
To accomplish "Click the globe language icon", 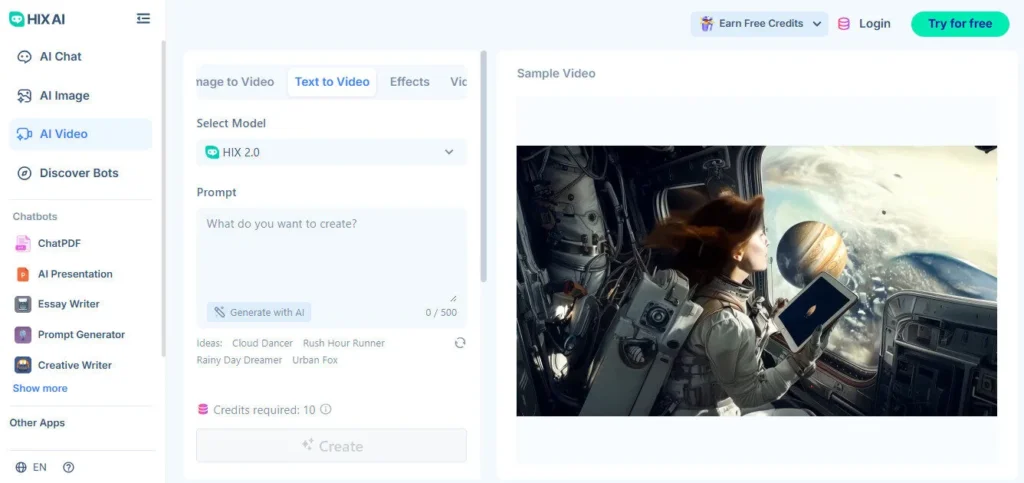I will (21, 467).
